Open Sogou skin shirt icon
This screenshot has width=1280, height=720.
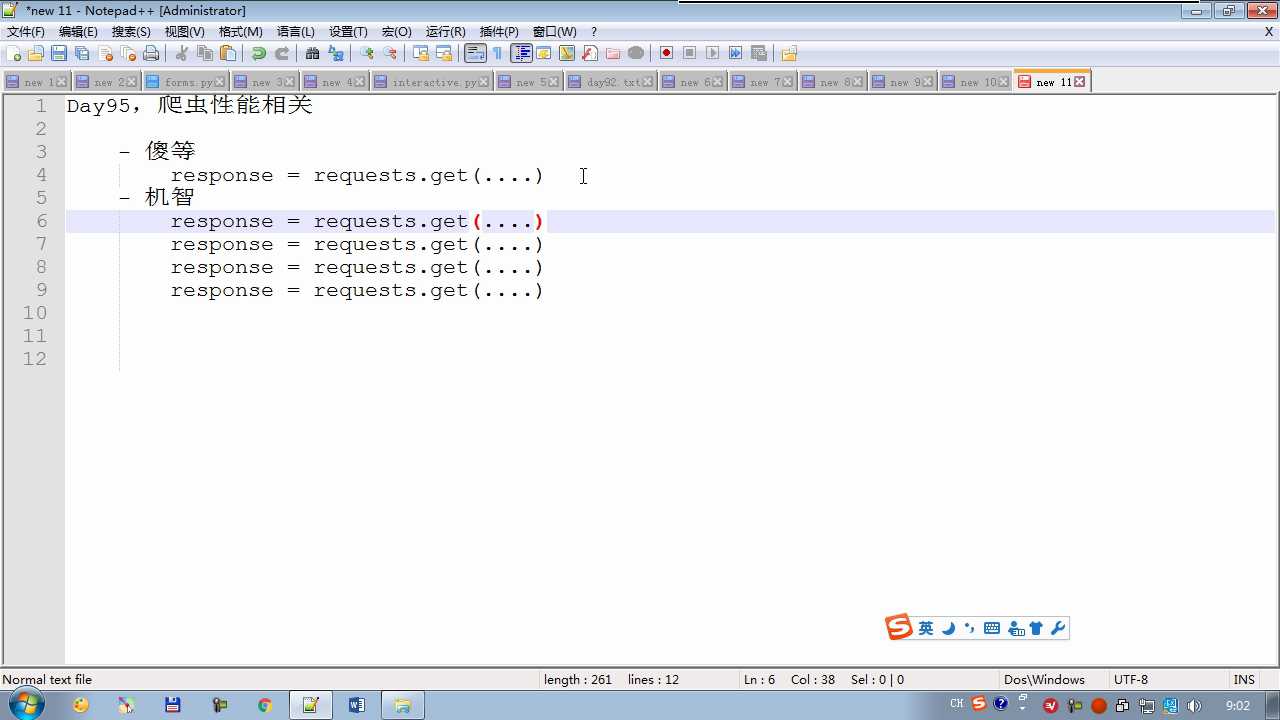(x=1036, y=628)
